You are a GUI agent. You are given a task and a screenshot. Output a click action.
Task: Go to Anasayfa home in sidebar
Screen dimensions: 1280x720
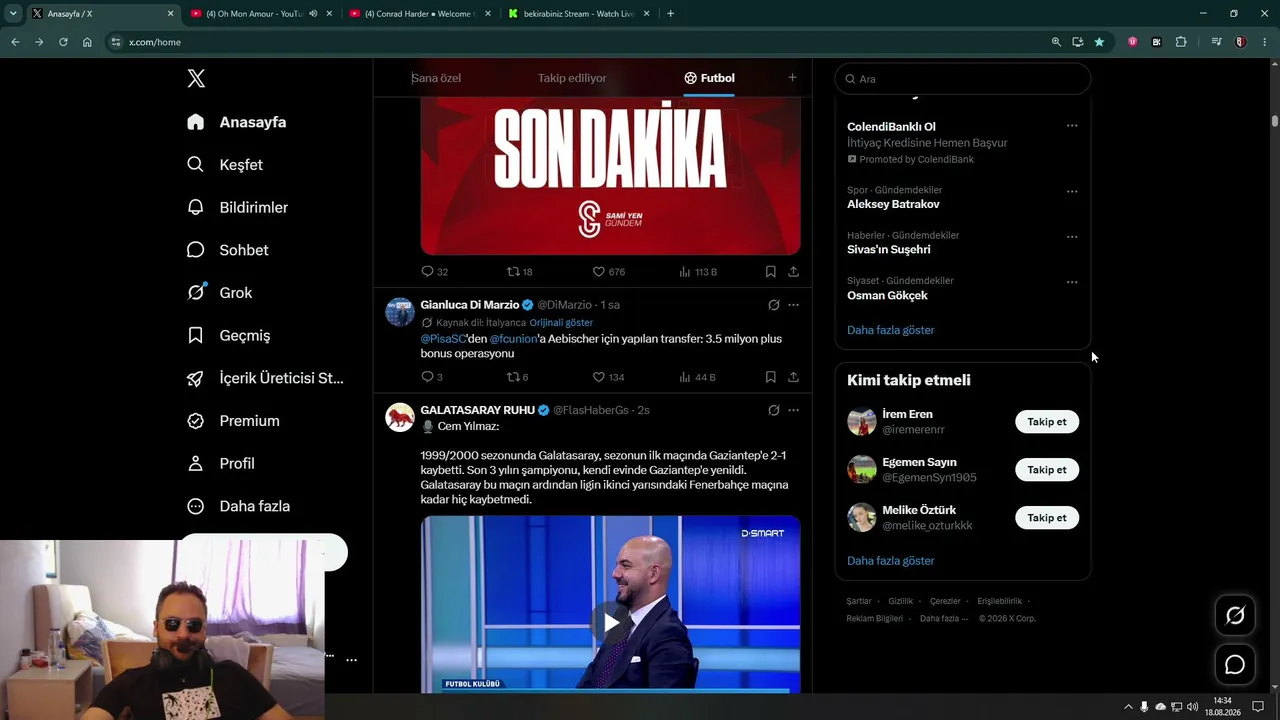237,122
